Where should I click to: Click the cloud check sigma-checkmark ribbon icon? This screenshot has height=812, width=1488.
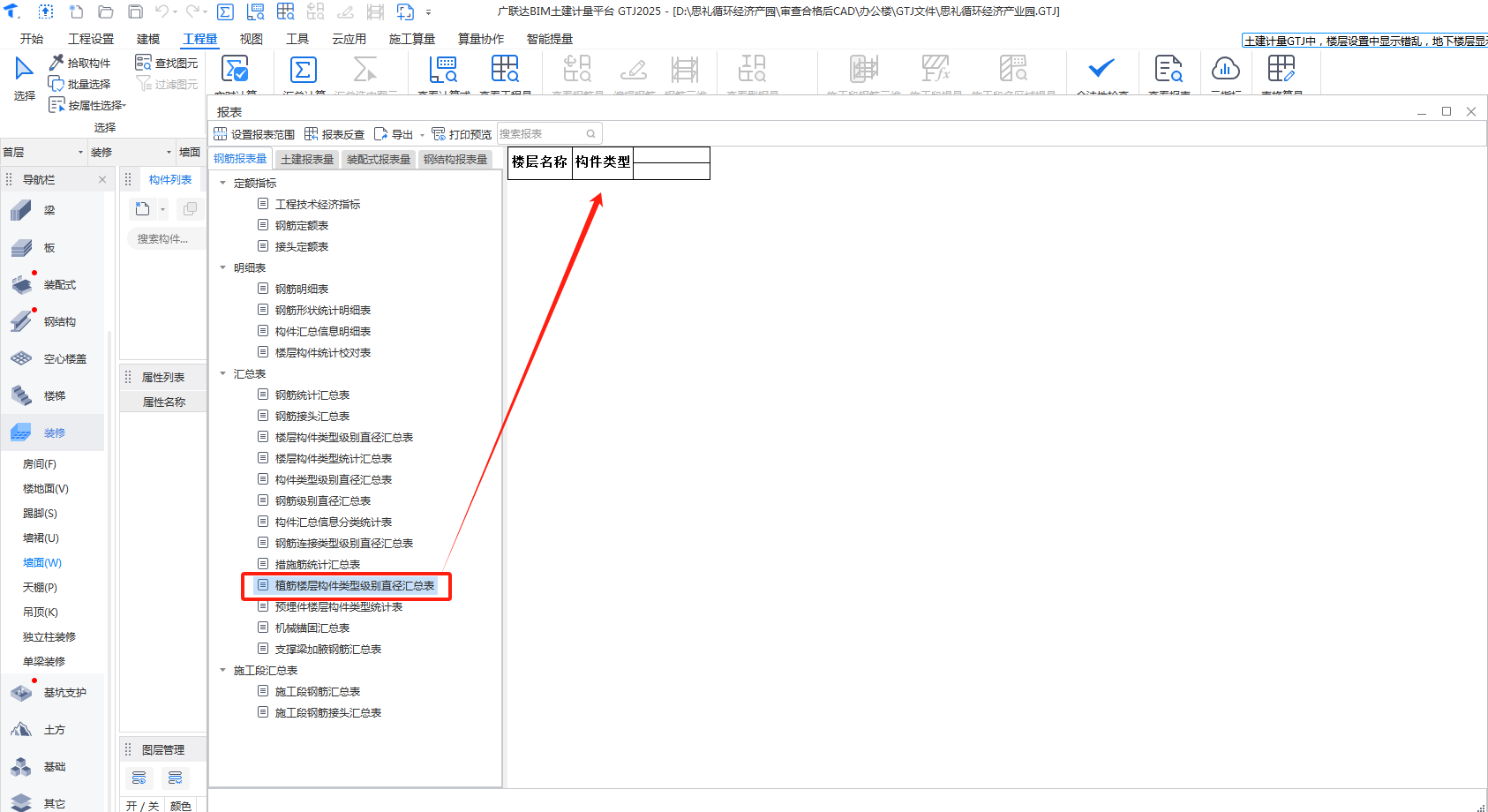click(x=236, y=71)
